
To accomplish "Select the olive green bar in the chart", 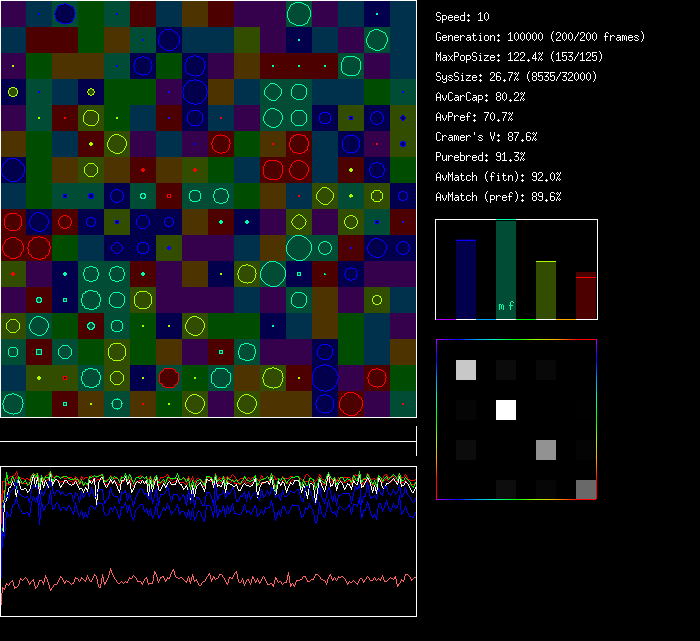I will [x=546, y=290].
